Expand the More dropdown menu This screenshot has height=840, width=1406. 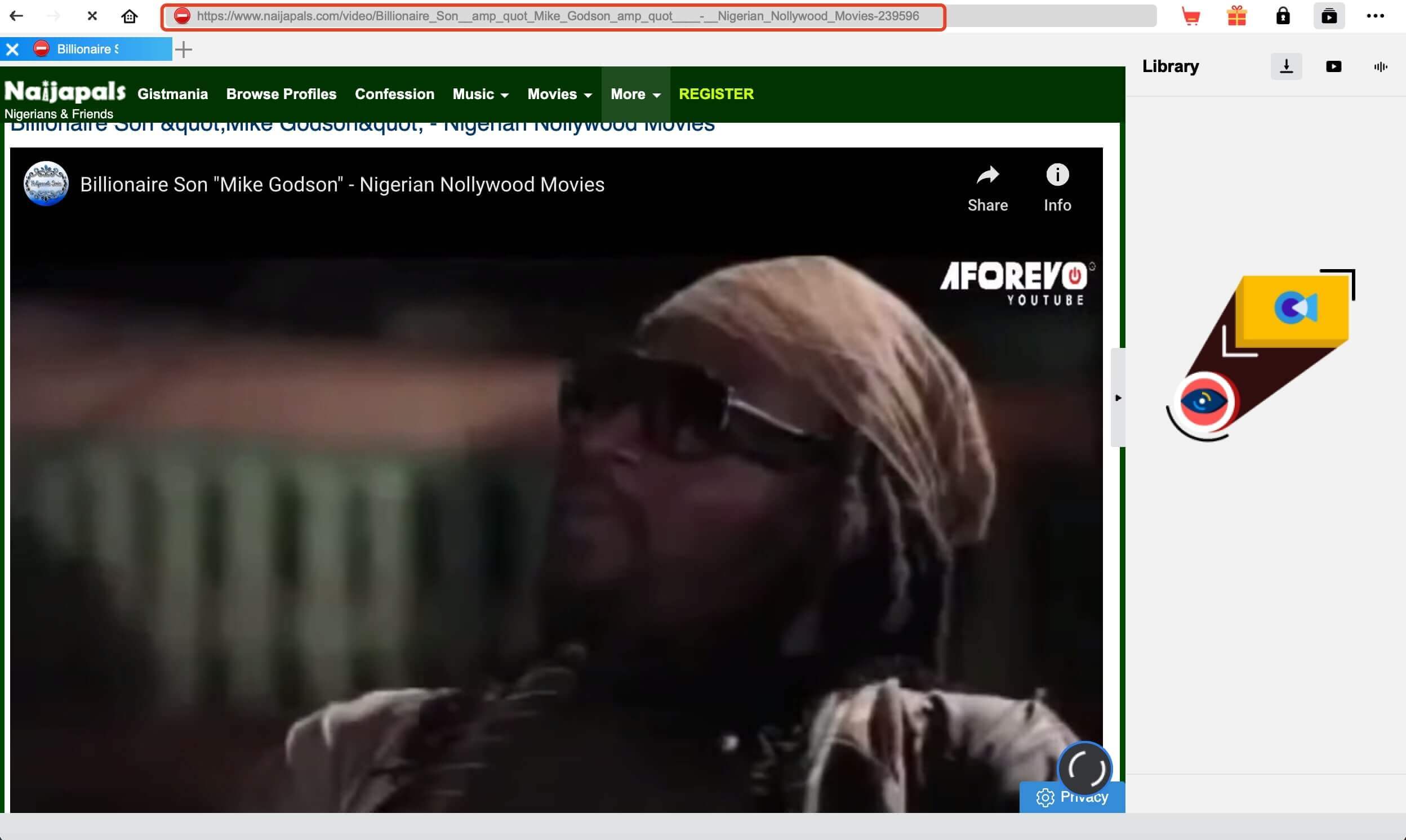pyautogui.click(x=635, y=94)
